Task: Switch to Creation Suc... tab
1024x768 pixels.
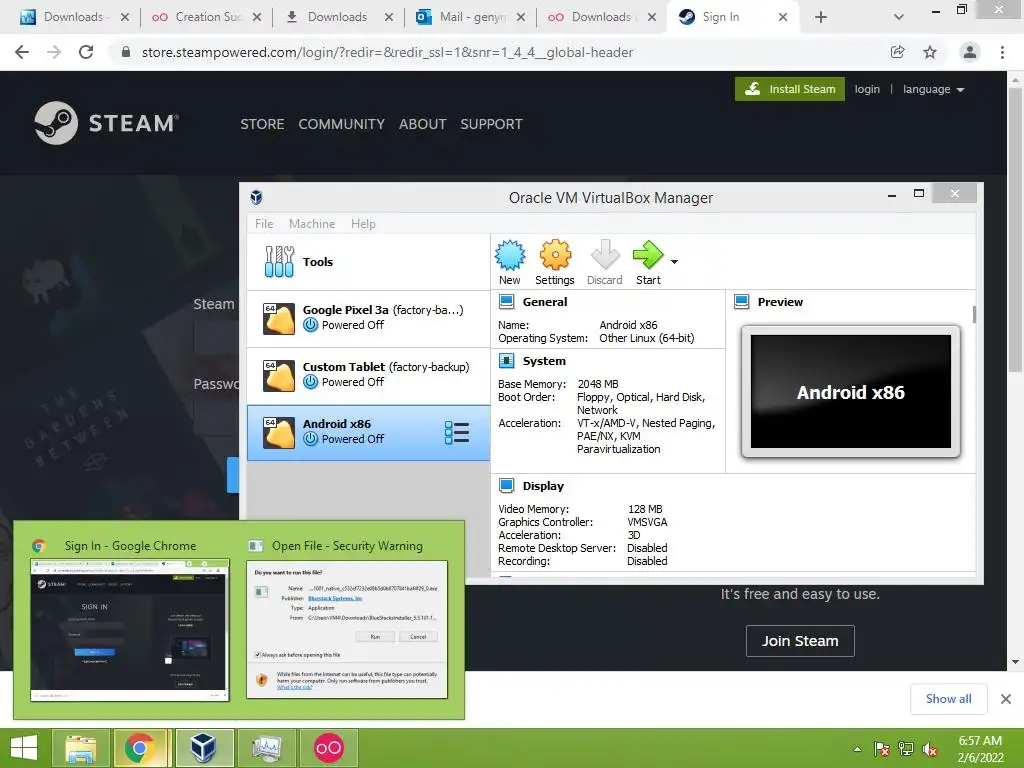Action: click(206, 17)
